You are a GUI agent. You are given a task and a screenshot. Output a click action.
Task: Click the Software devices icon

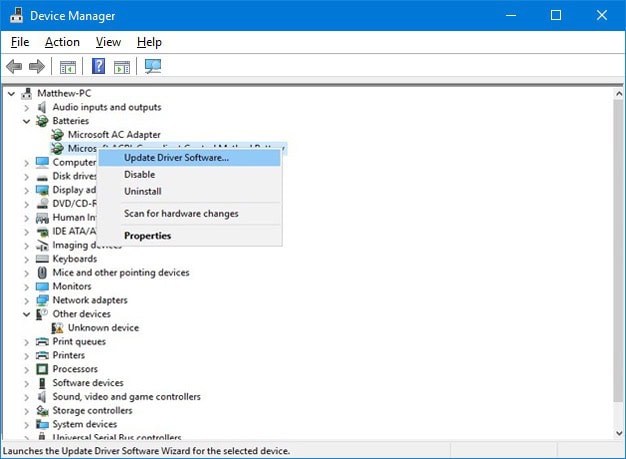pyautogui.click(x=42, y=383)
